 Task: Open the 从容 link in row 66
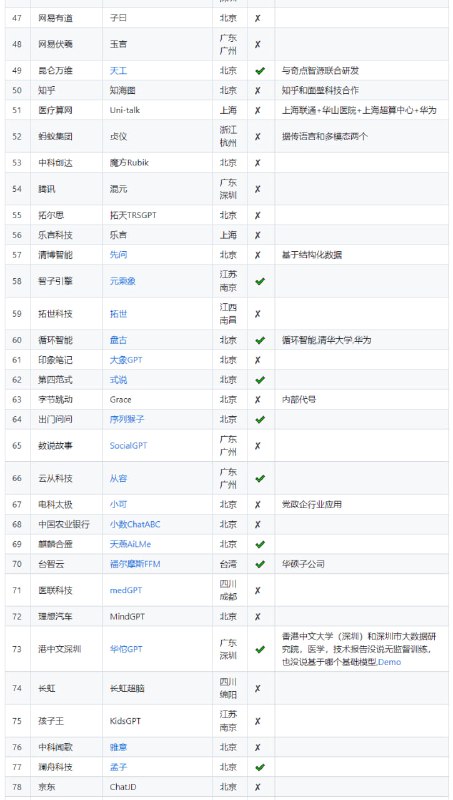coord(118,478)
